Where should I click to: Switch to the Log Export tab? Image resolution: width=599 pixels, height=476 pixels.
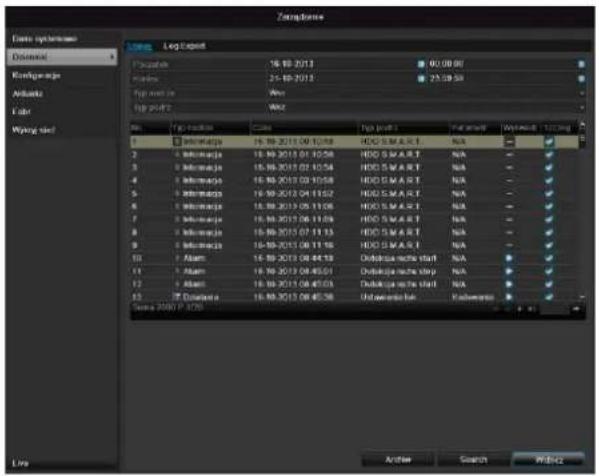point(185,46)
